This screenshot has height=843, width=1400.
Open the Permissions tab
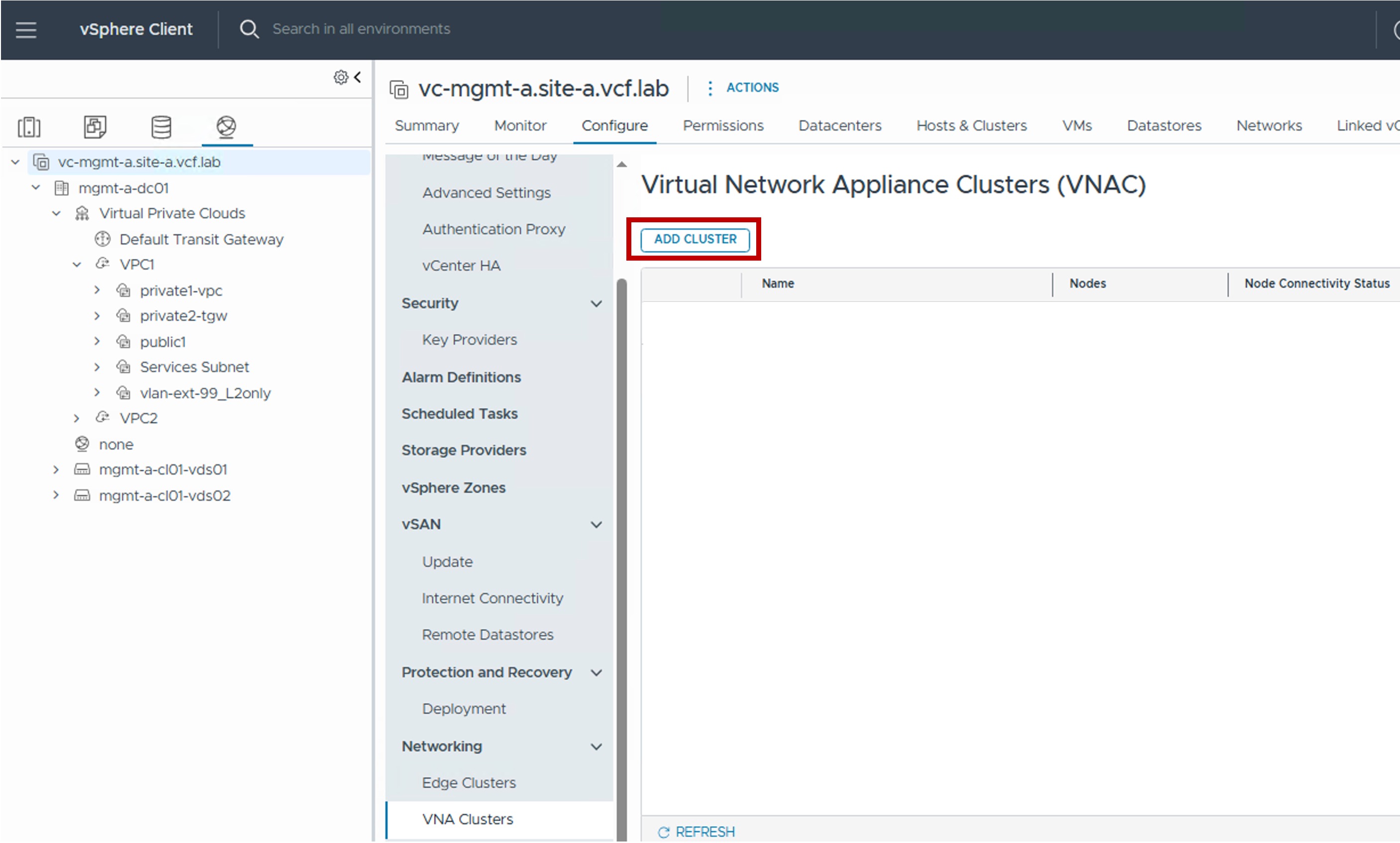tap(723, 125)
